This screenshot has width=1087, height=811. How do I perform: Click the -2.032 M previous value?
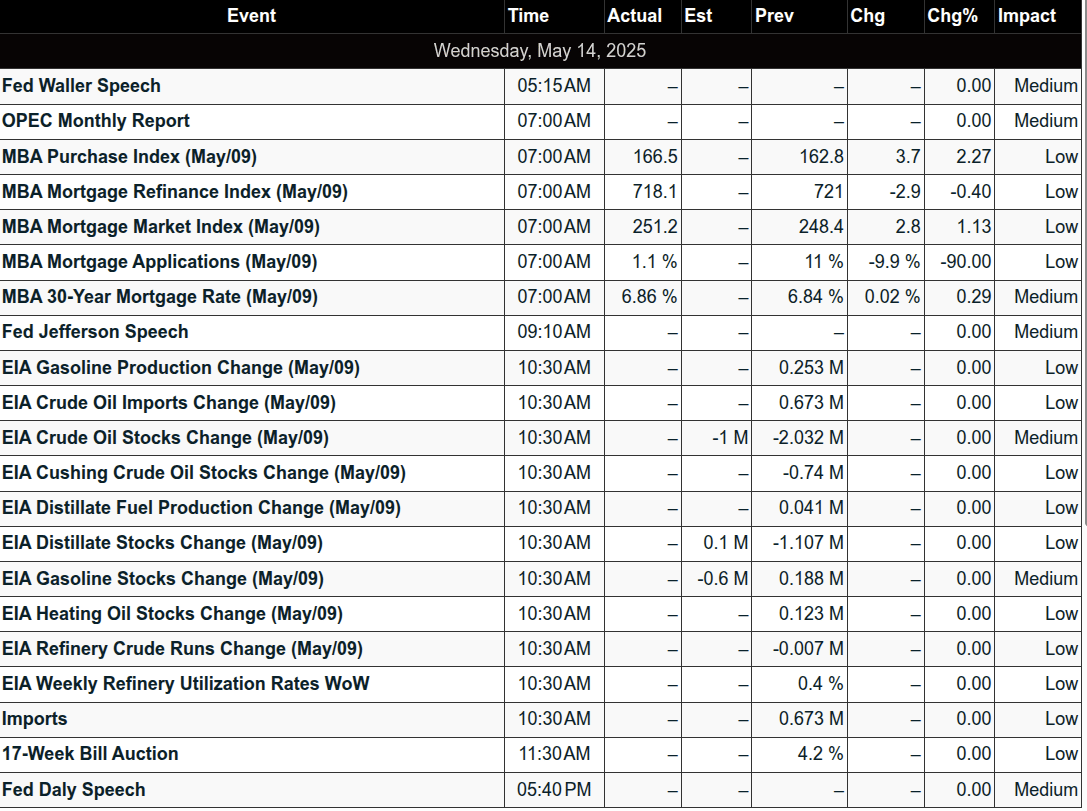808,437
